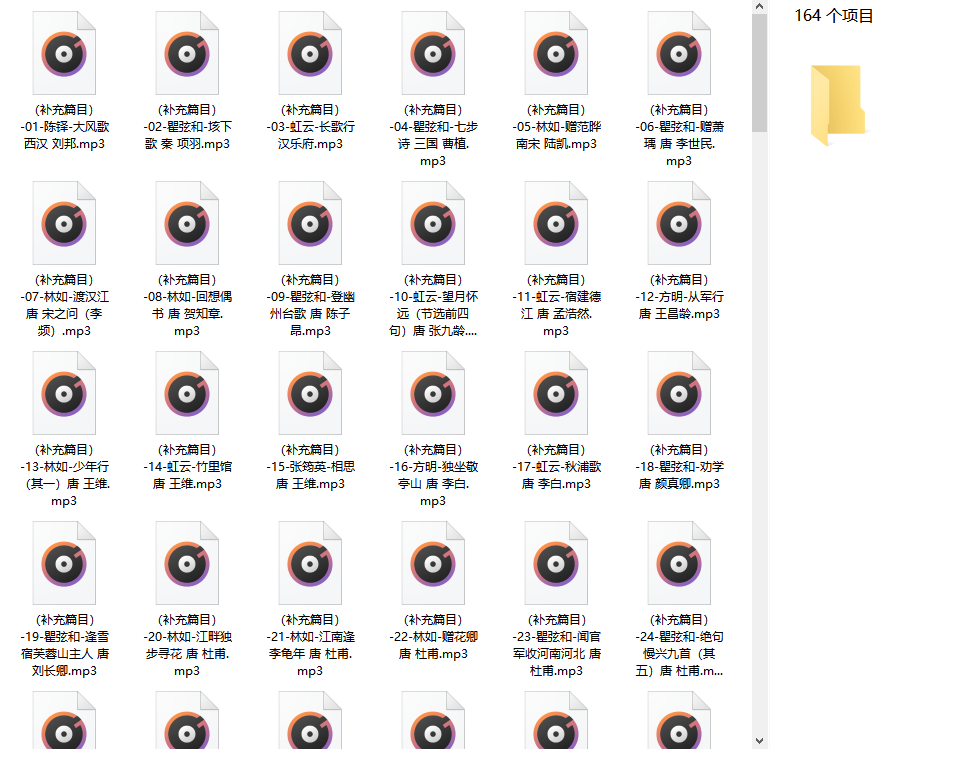956x763 pixels.
Task: Select the 03-虹云-长歌行 mp3 file icon
Action: click(310, 54)
